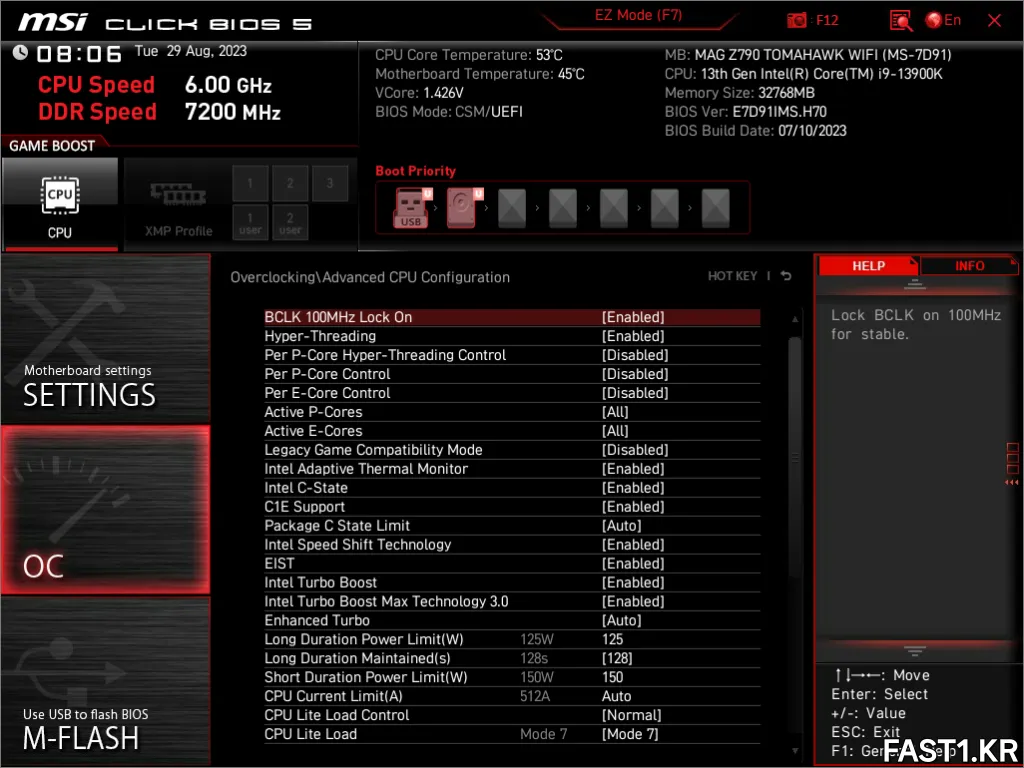Open Per E-Core Control setting
Screen dimensions: 1024x768
(512, 393)
